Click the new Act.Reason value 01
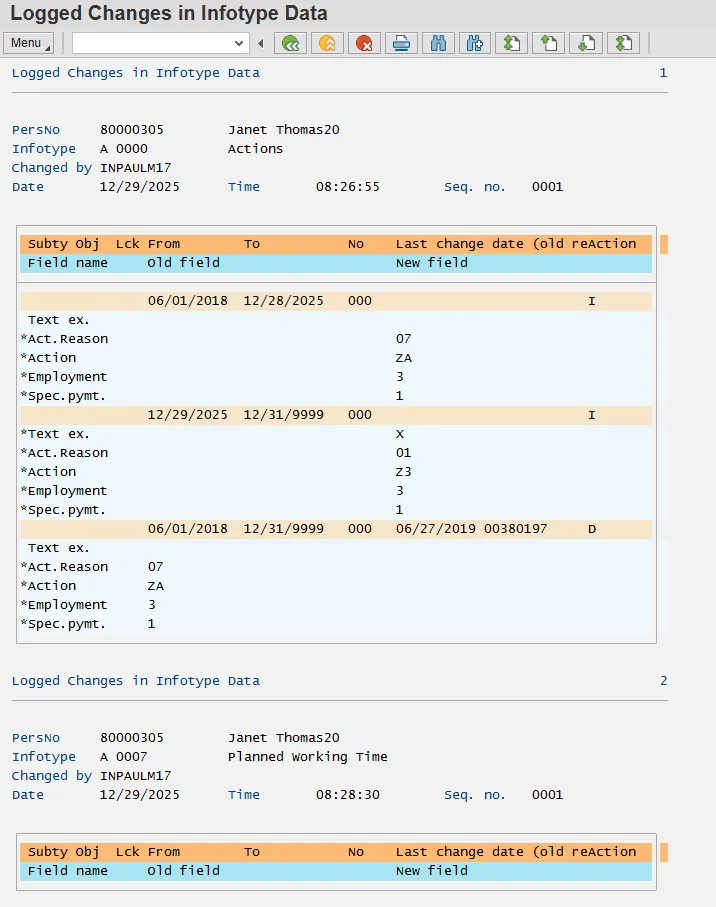 click(403, 453)
